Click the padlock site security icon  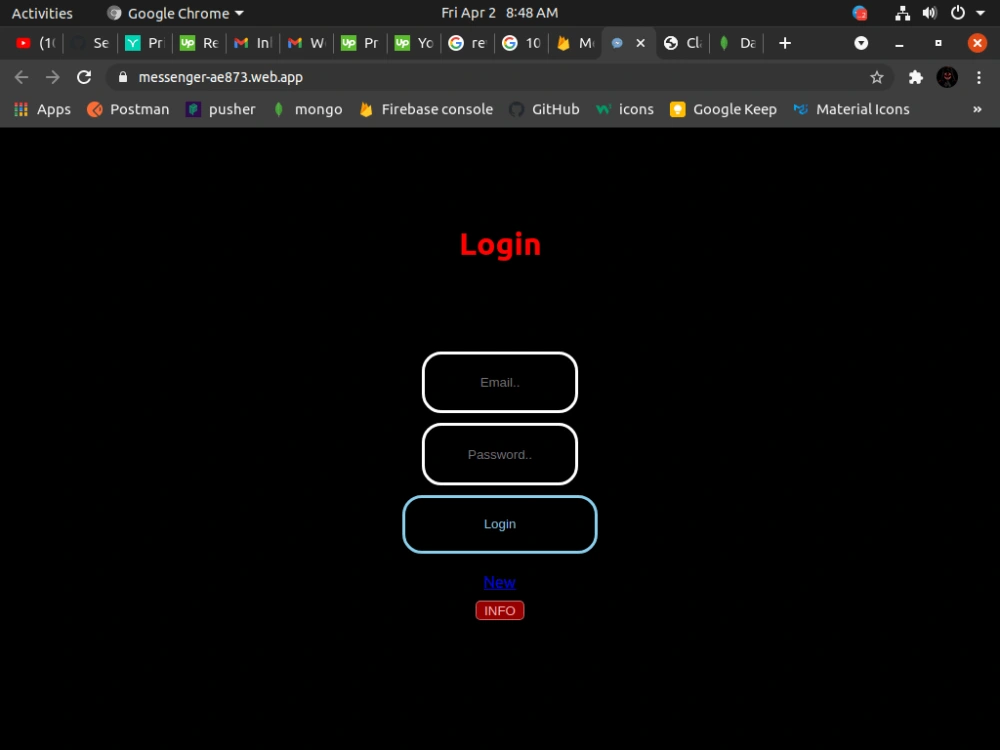coord(123,77)
